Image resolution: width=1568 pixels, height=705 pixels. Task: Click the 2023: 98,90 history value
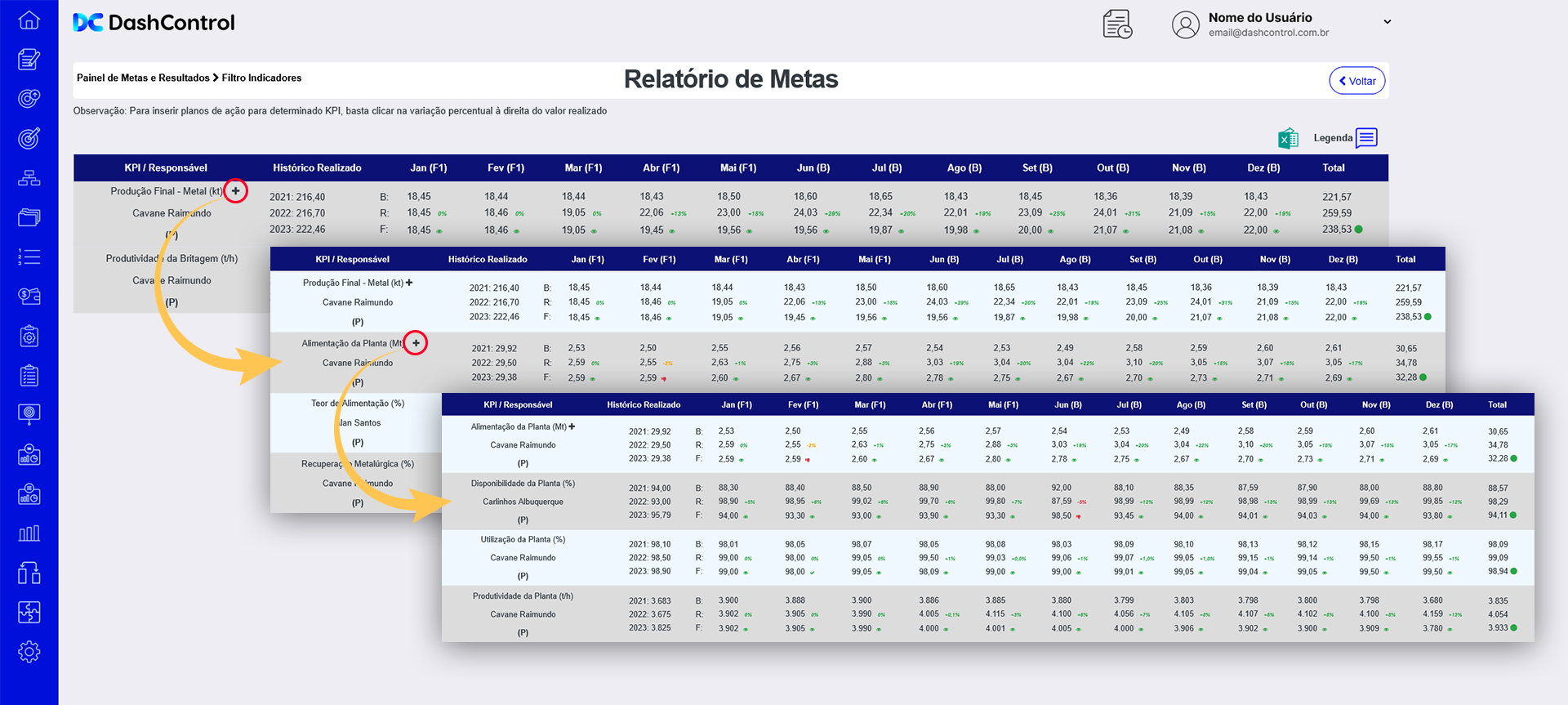650,571
